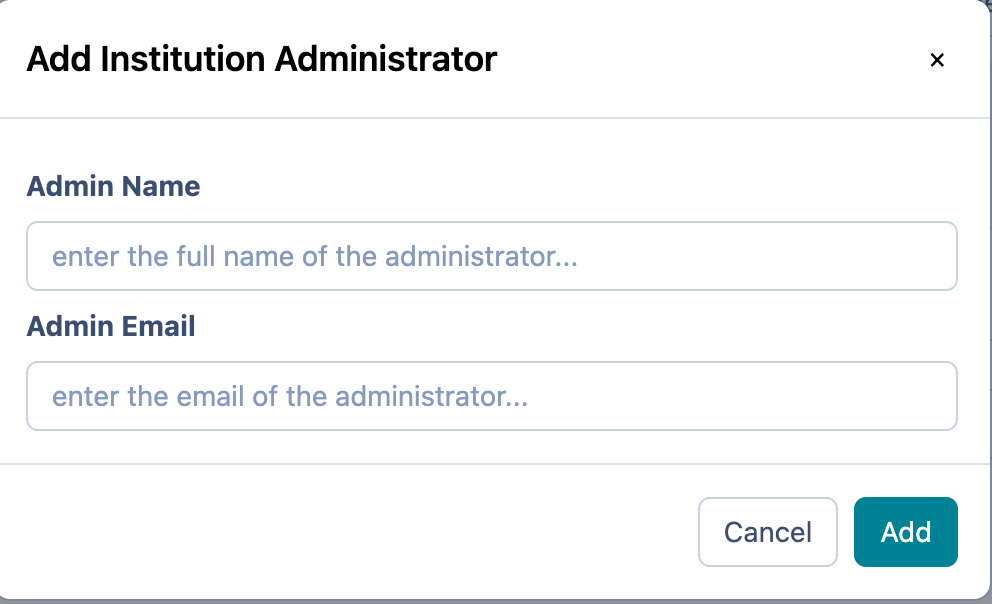Focus the Admin Email input box
Image resolution: width=992 pixels, height=604 pixels.
[x=491, y=396]
